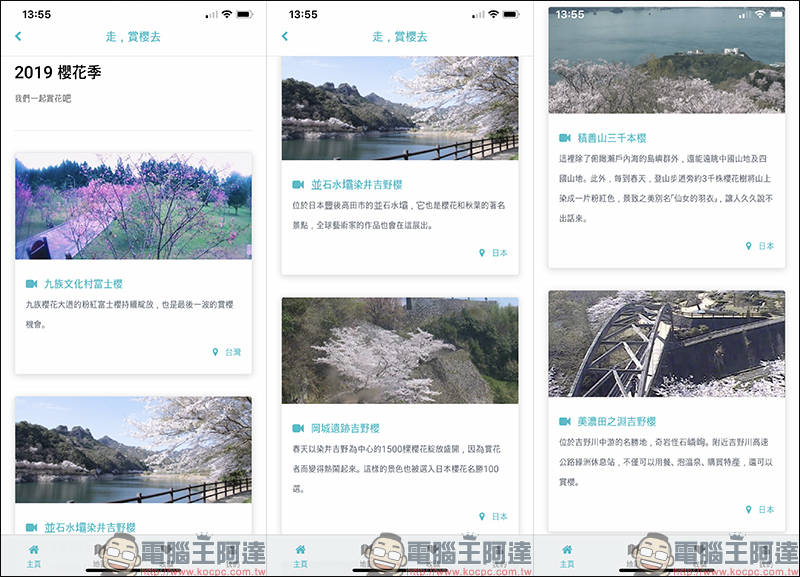Click the location pin on the 美濃田之淵吉野櫻 card
Viewport: 800px width, 577px height.
(749, 509)
